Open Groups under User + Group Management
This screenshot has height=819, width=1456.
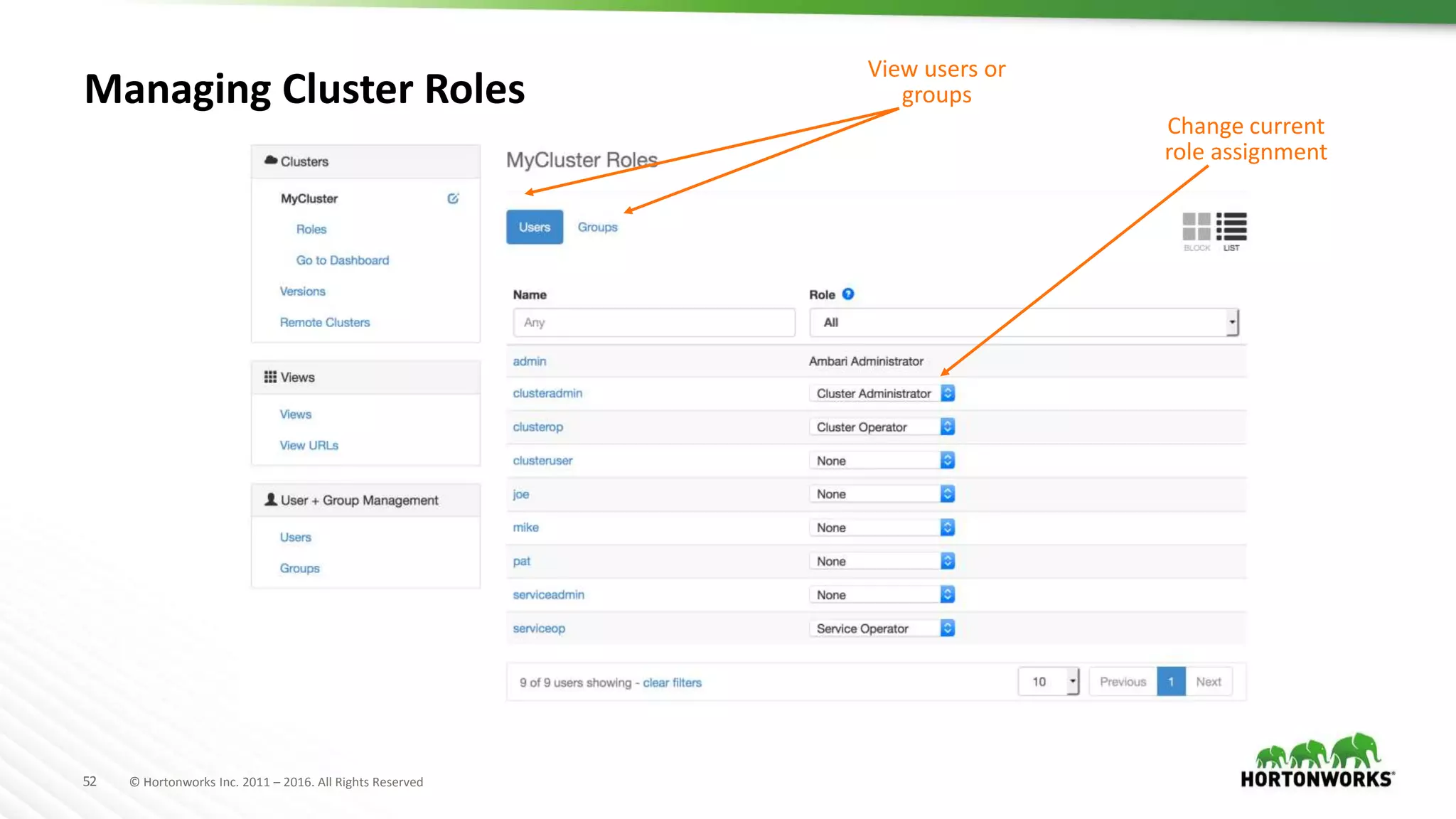point(299,568)
